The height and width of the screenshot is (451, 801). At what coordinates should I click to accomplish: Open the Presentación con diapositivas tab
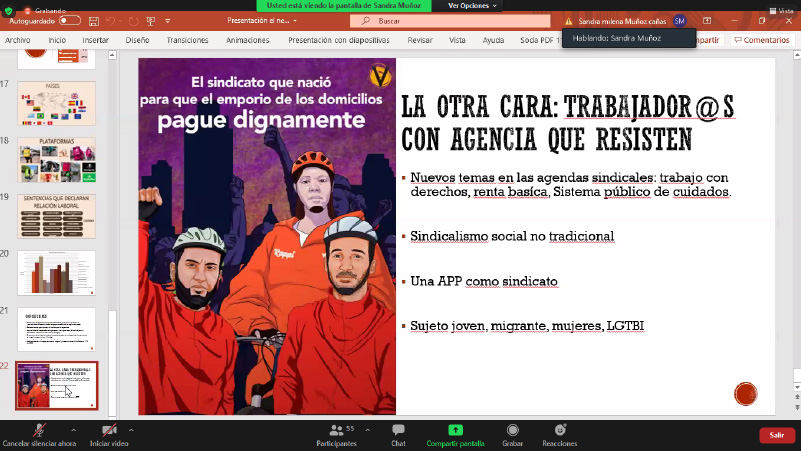coord(339,40)
